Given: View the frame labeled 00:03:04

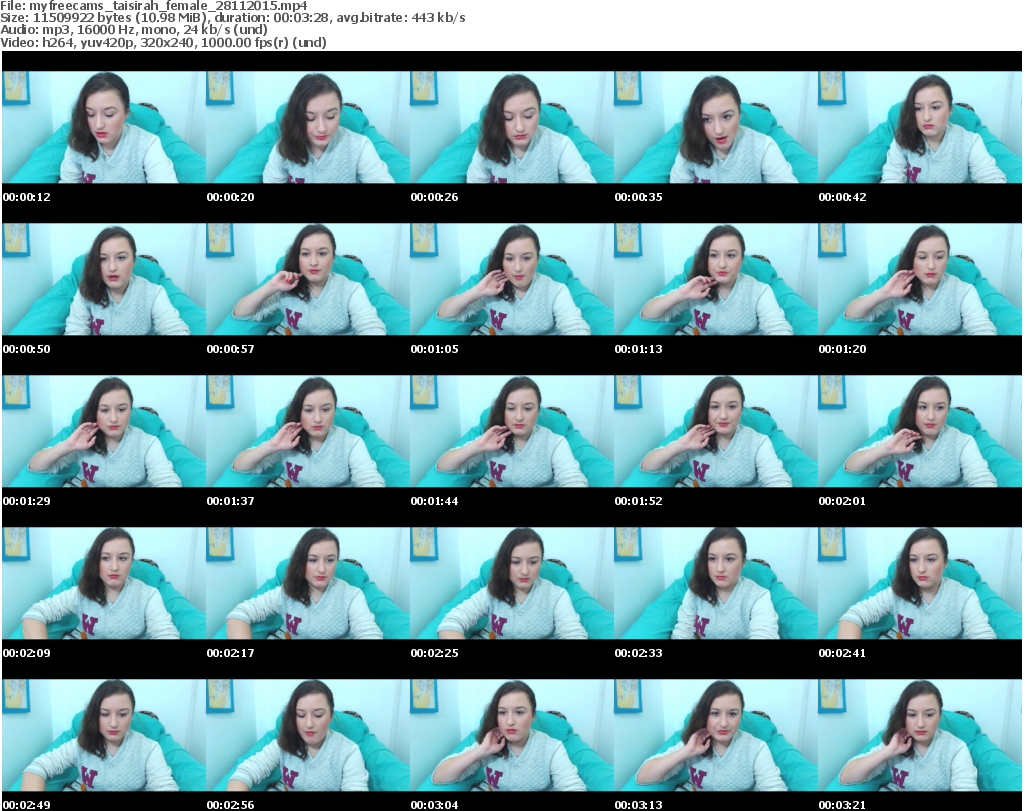Looking at the screenshot, I should click(512, 735).
